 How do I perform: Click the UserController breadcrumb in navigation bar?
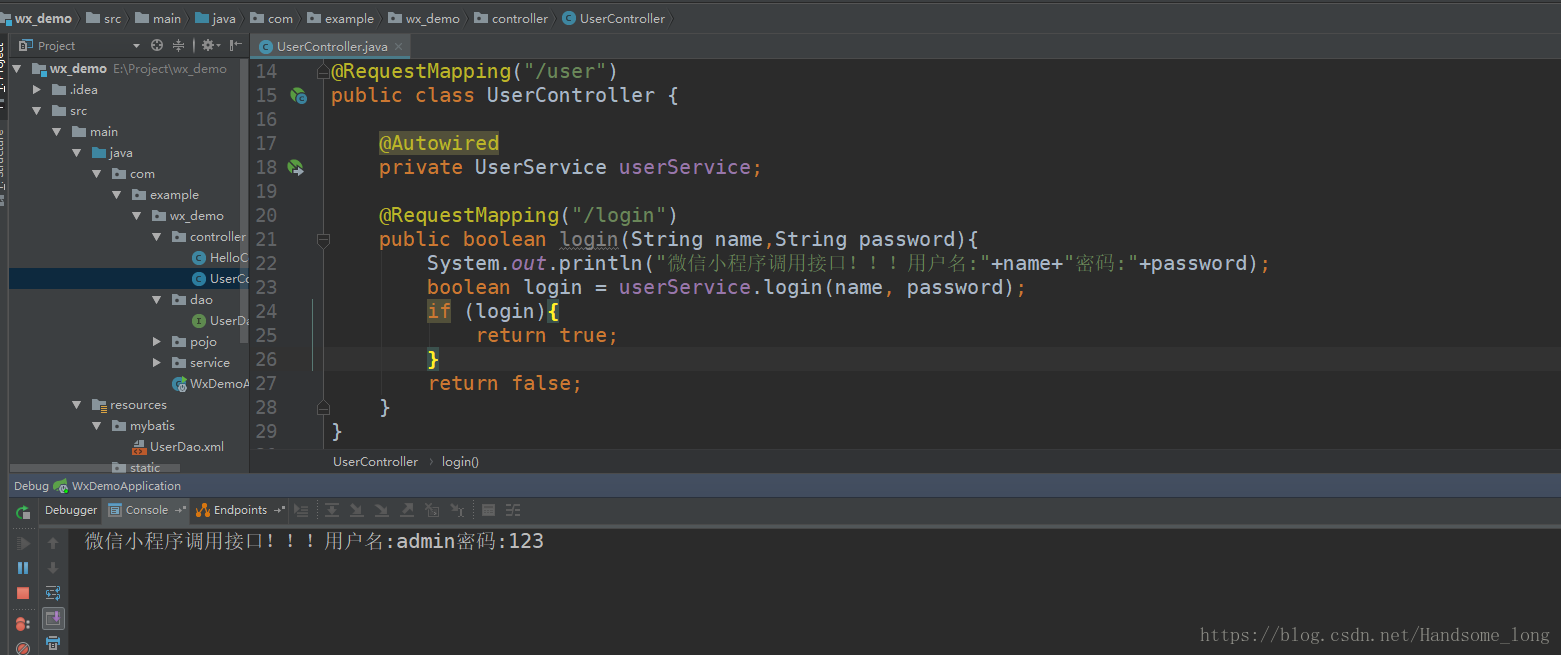pos(613,18)
